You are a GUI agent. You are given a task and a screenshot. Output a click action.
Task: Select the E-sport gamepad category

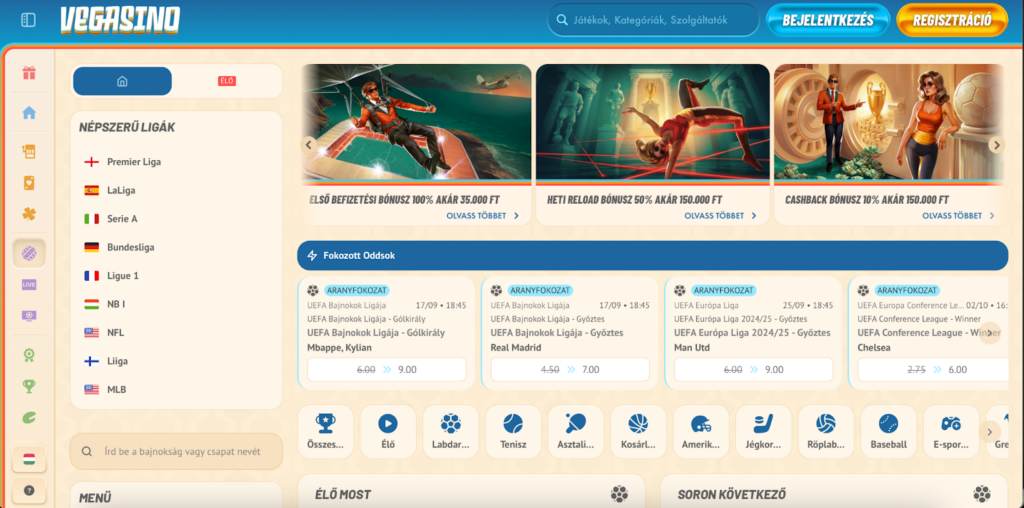[951, 432]
